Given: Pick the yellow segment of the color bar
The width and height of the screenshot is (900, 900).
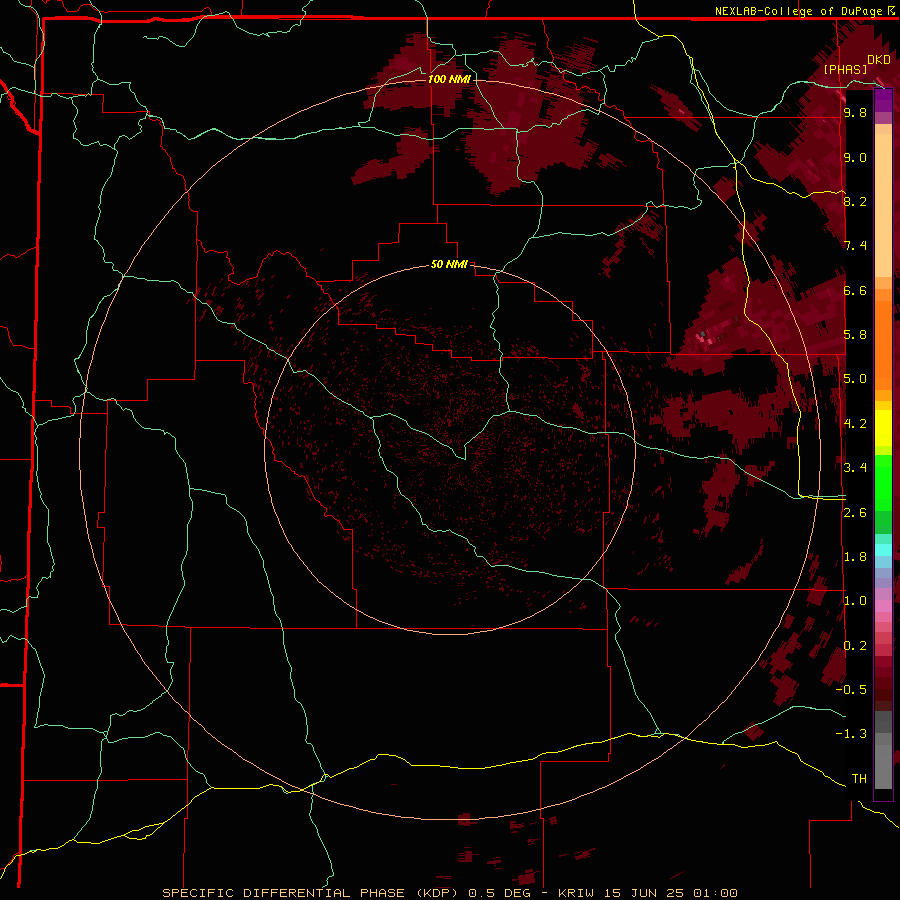Looking at the screenshot, I should (x=883, y=428).
